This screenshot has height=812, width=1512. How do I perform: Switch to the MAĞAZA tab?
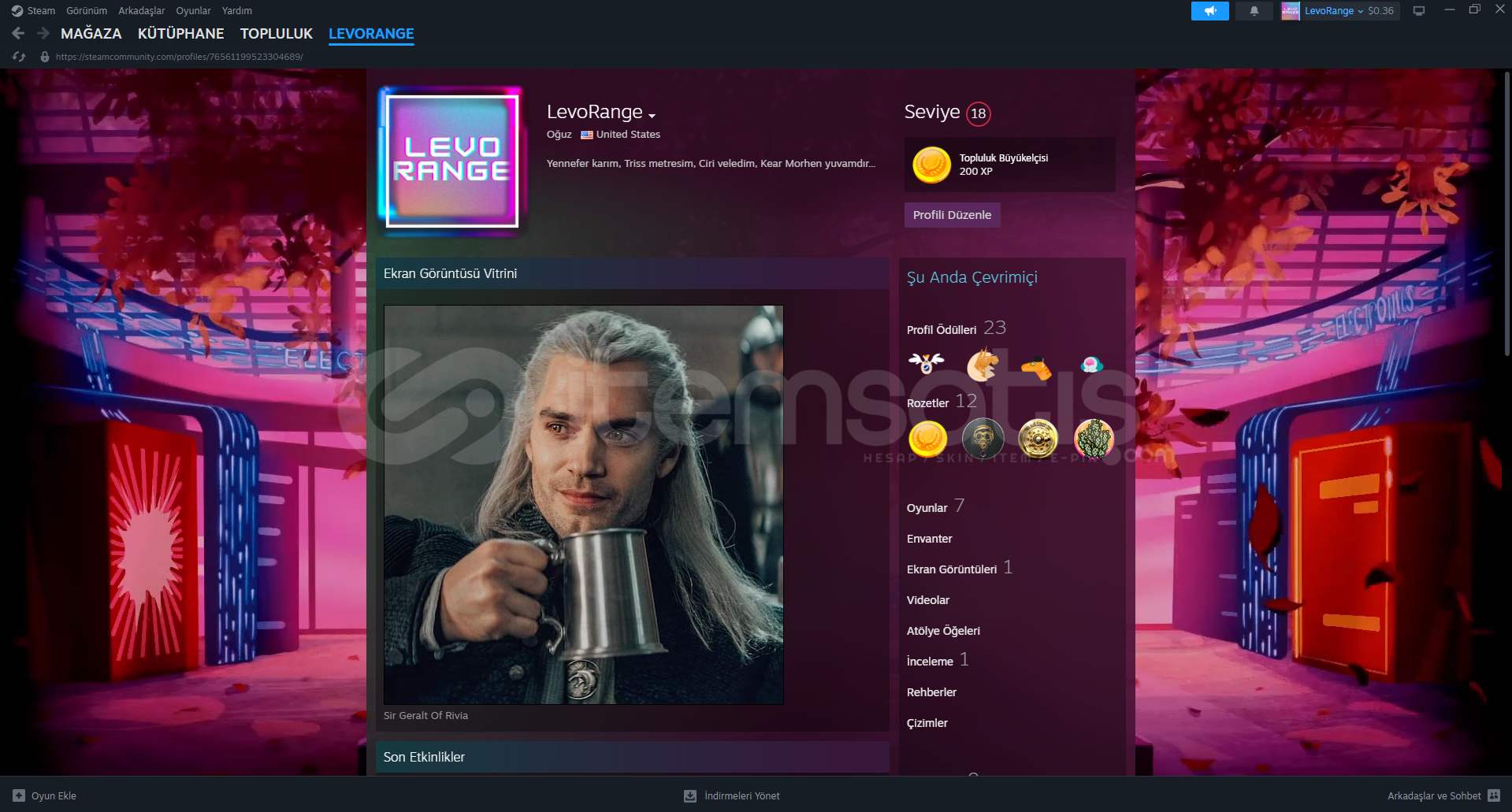[x=91, y=34]
